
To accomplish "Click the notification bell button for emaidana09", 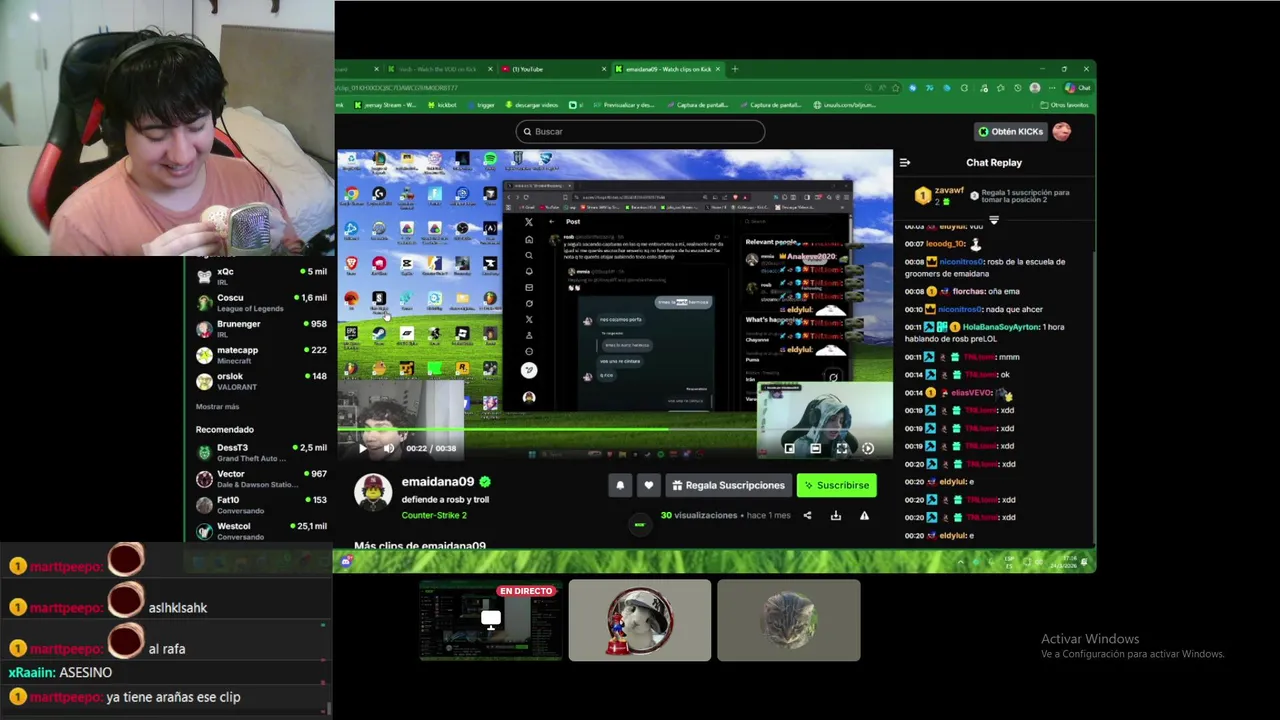I will pyautogui.click(x=620, y=485).
